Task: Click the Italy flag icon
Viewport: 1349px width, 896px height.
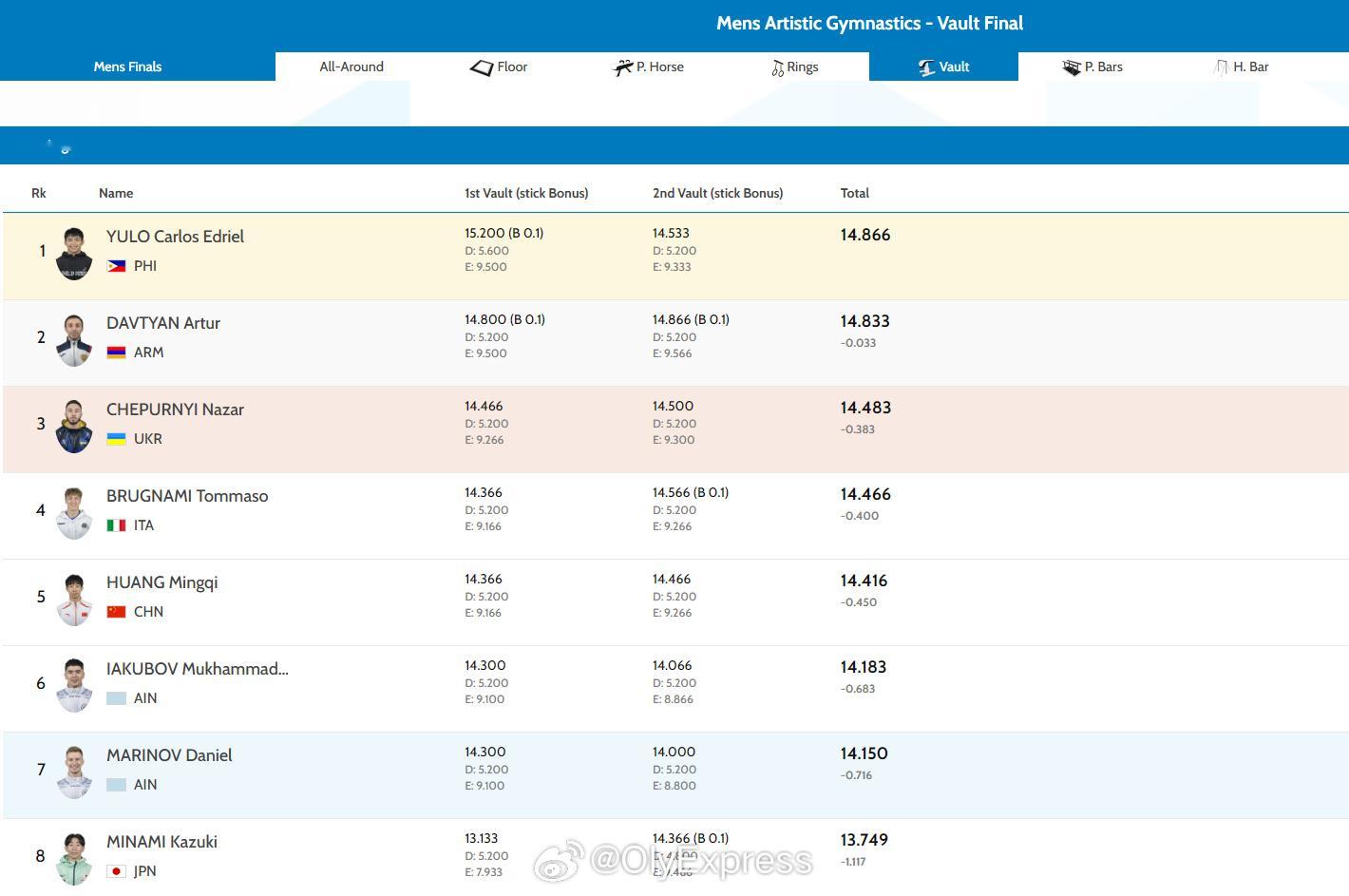Action: click(116, 525)
